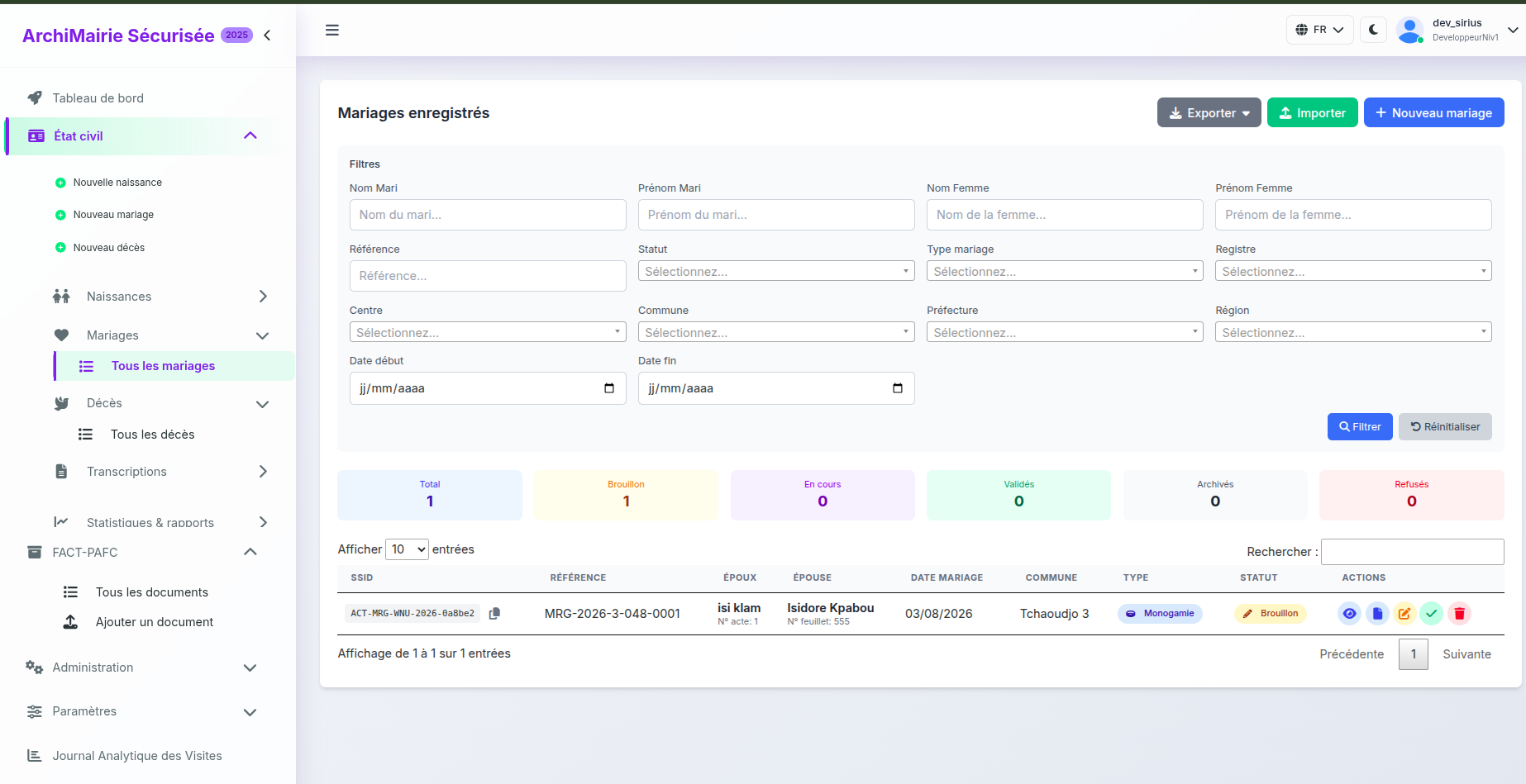Open the Exporter dropdown
Screen dimensions: 1526x784
[x=1209, y=112]
